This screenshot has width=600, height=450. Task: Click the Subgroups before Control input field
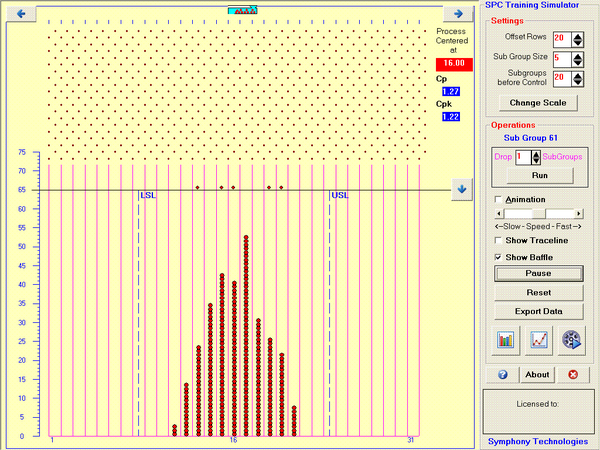562,79
